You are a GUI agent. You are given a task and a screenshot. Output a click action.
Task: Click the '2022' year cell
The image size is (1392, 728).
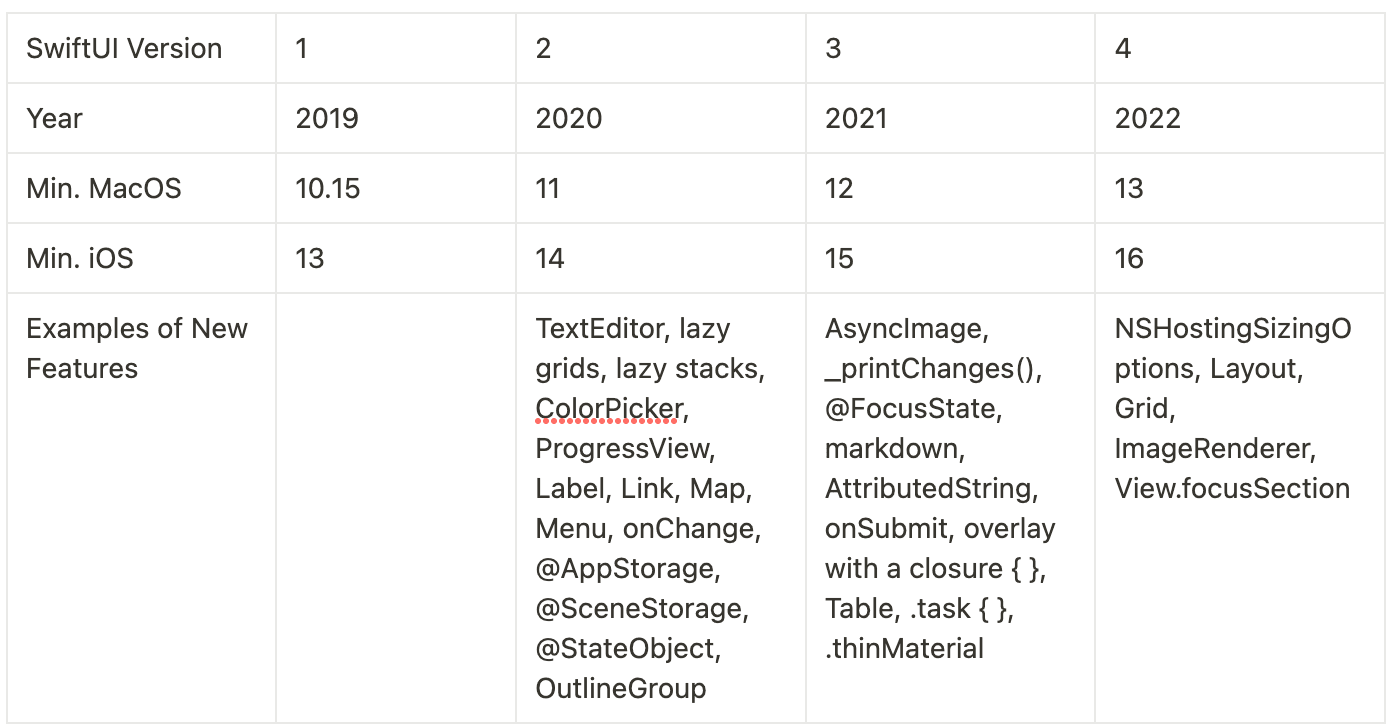pos(1148,119)
